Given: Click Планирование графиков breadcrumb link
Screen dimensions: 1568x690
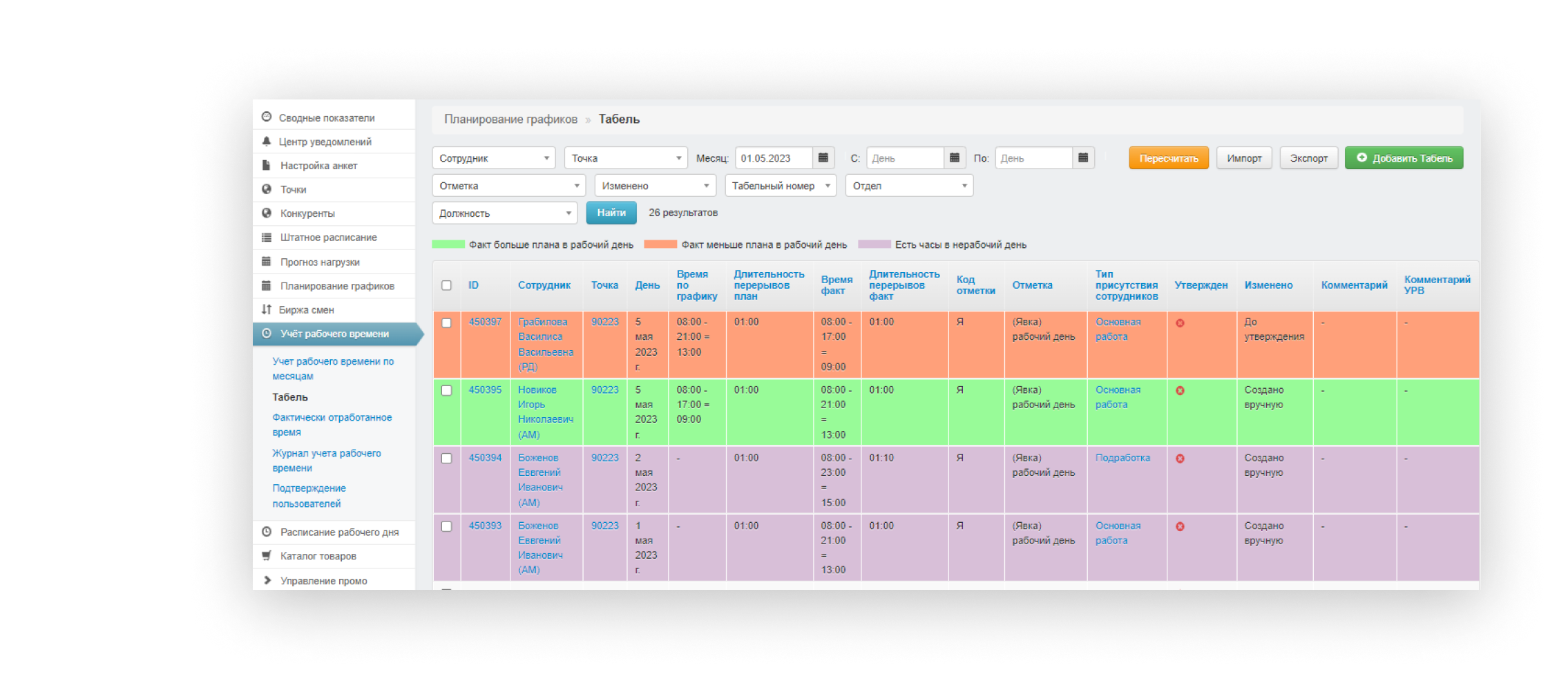Looking at the screenshot, I should [510, 119].
